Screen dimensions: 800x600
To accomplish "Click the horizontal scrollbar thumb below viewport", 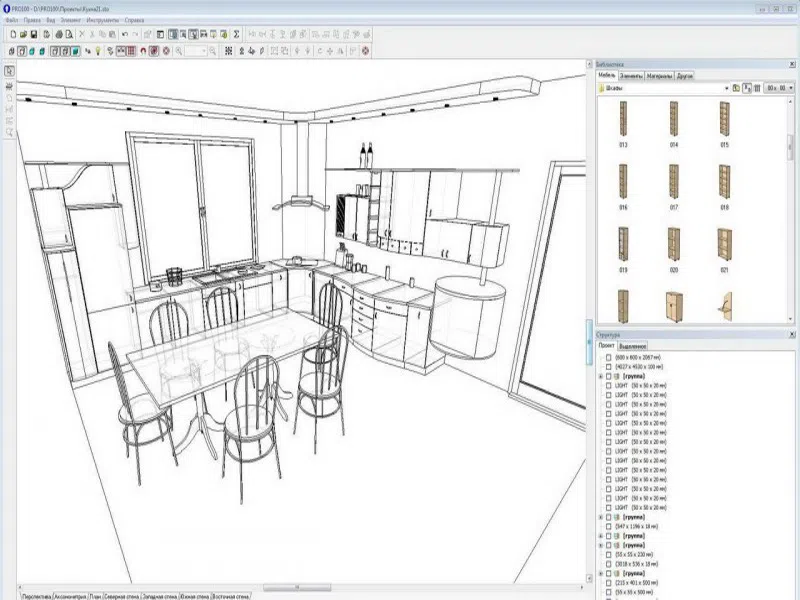I will pos(297,587).
